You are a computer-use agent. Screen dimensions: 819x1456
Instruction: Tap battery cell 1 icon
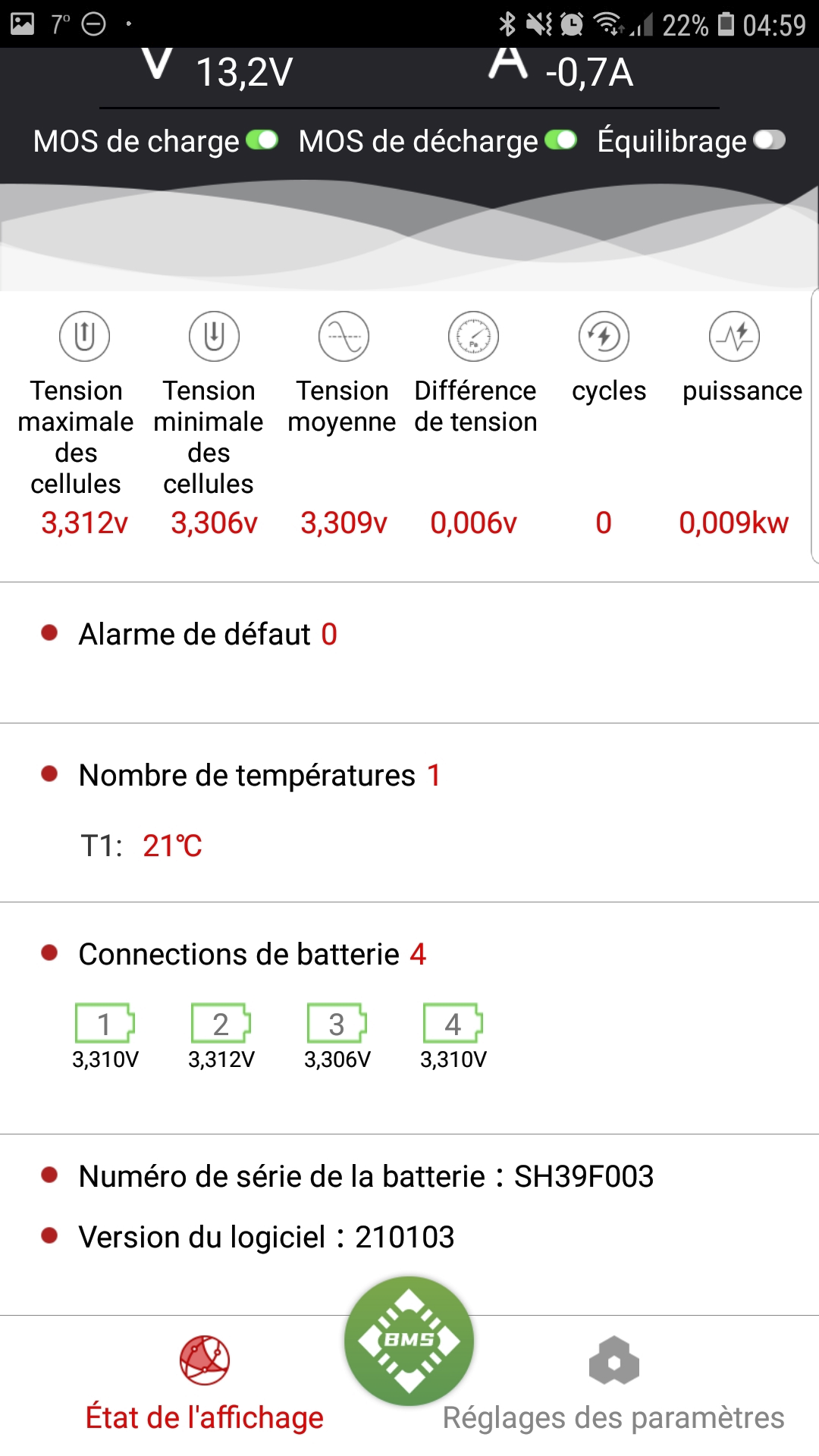coord(105,1024)
